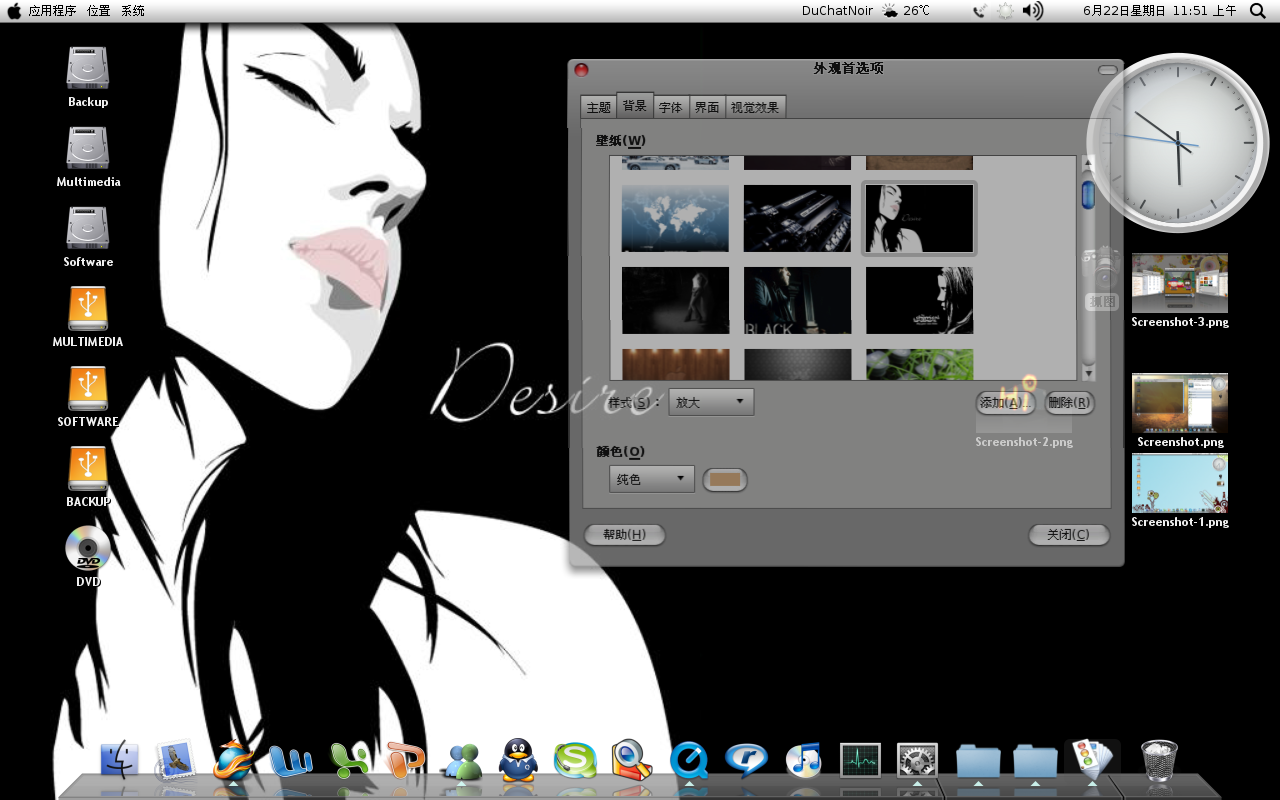This screenshot has height=800, width=1280.
Task: Open Finder from the dock
Action: [x=120, y=760]
